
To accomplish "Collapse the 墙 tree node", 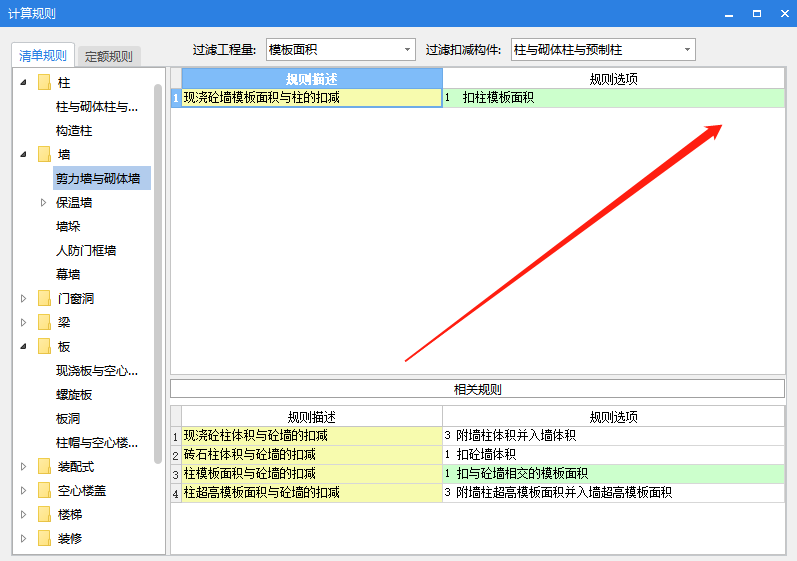I will coord(23,154).
